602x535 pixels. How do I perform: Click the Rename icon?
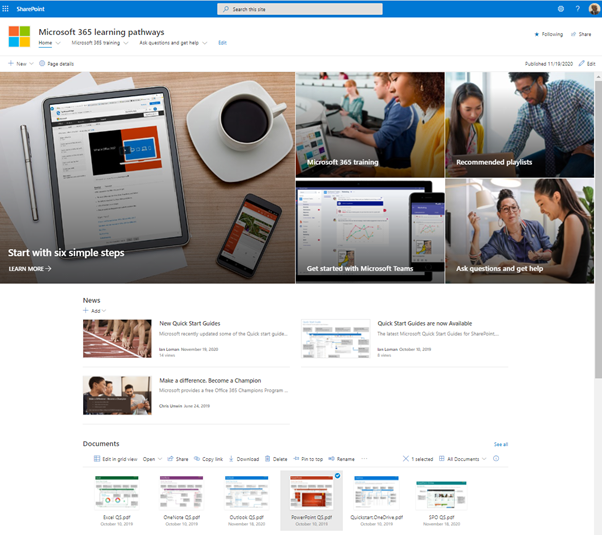point(331,459)
